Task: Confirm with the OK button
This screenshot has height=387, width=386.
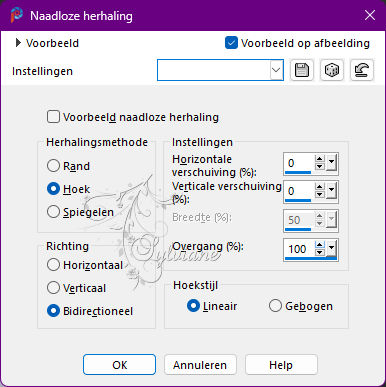Action: (119, 365)
